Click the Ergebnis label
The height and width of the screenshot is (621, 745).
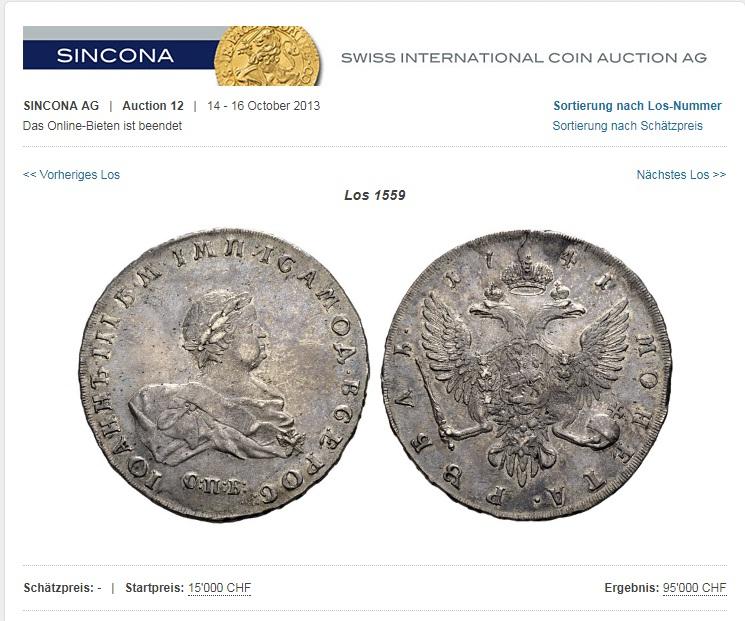(x=631, y=588)
